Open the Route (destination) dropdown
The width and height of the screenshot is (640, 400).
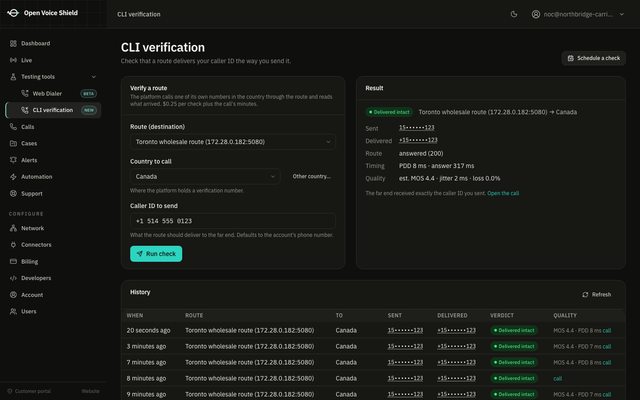click(233, 142)
